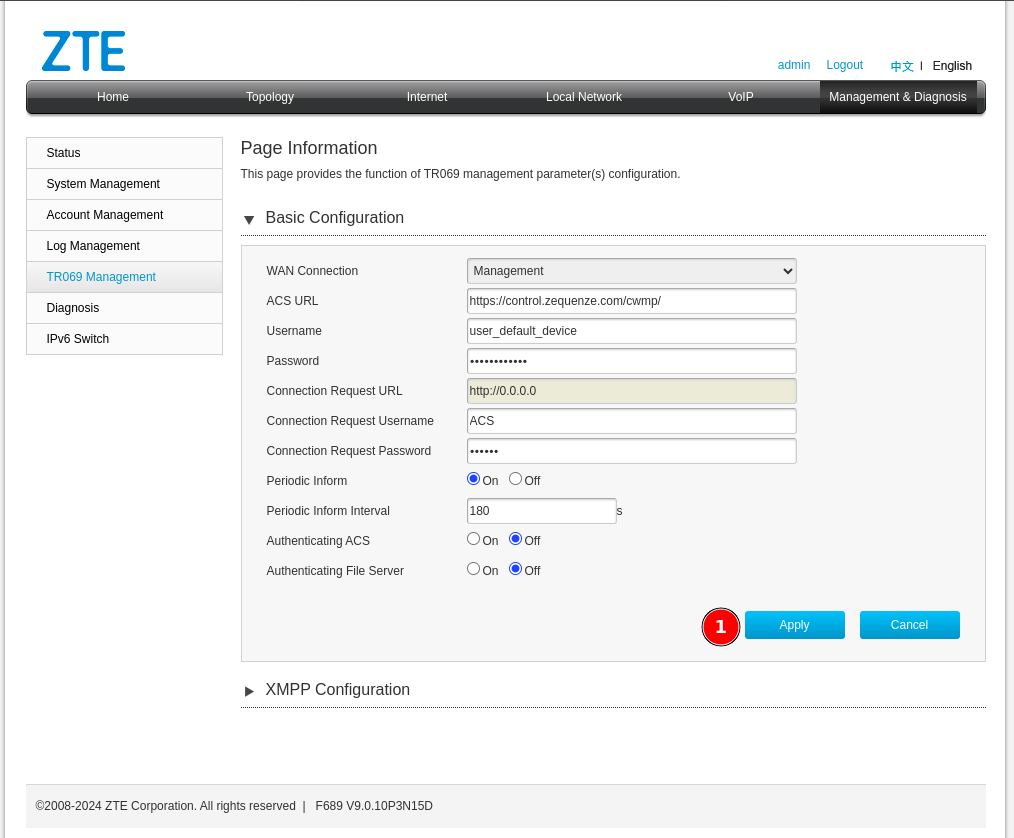The width and height of the screenshot is (1014, 838).
Task: Enable Authenticating ACS On option
Action: tap(474, 539)
